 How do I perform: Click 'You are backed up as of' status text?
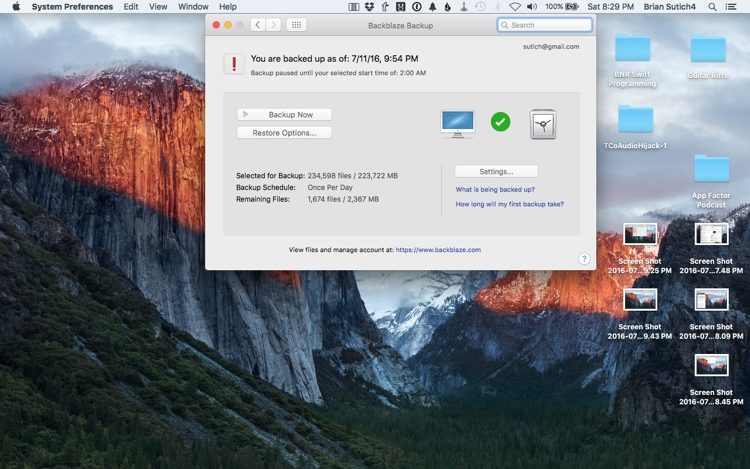[334, 59]
